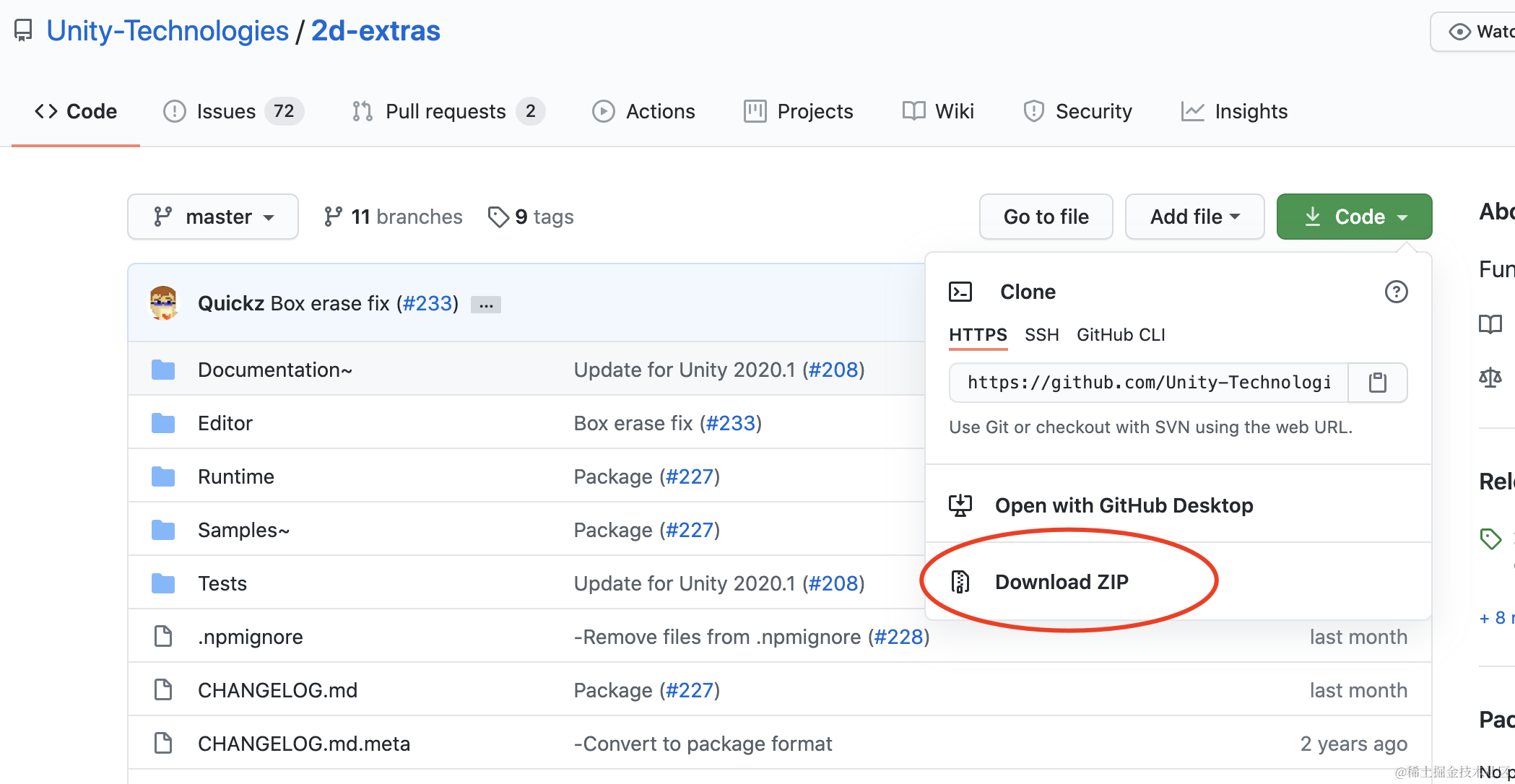Switch to the Code tab
Screen dimensions: 1515x784
click(x=76, y=111)
